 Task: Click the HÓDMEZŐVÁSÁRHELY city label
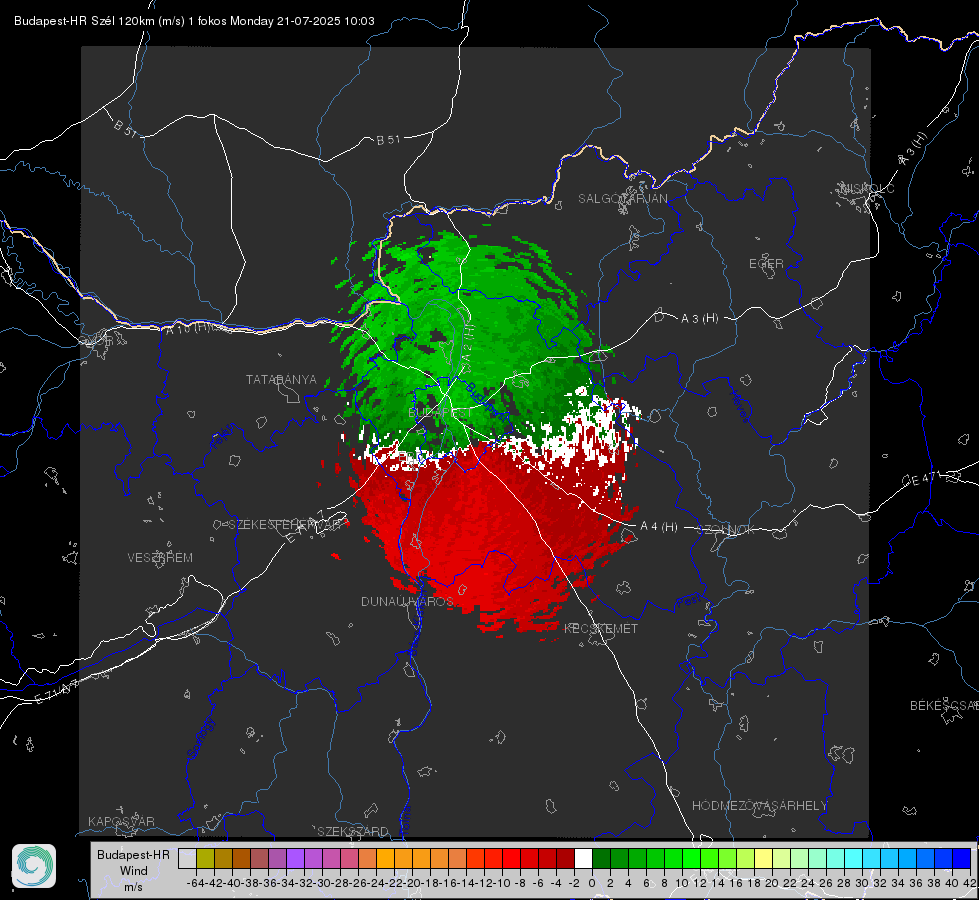(x=759, y=806)
